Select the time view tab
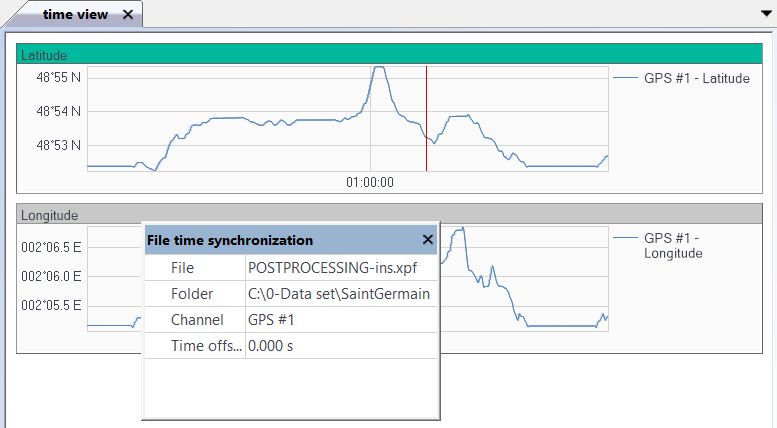Screen dimensions: 777x428 [74, 15]
